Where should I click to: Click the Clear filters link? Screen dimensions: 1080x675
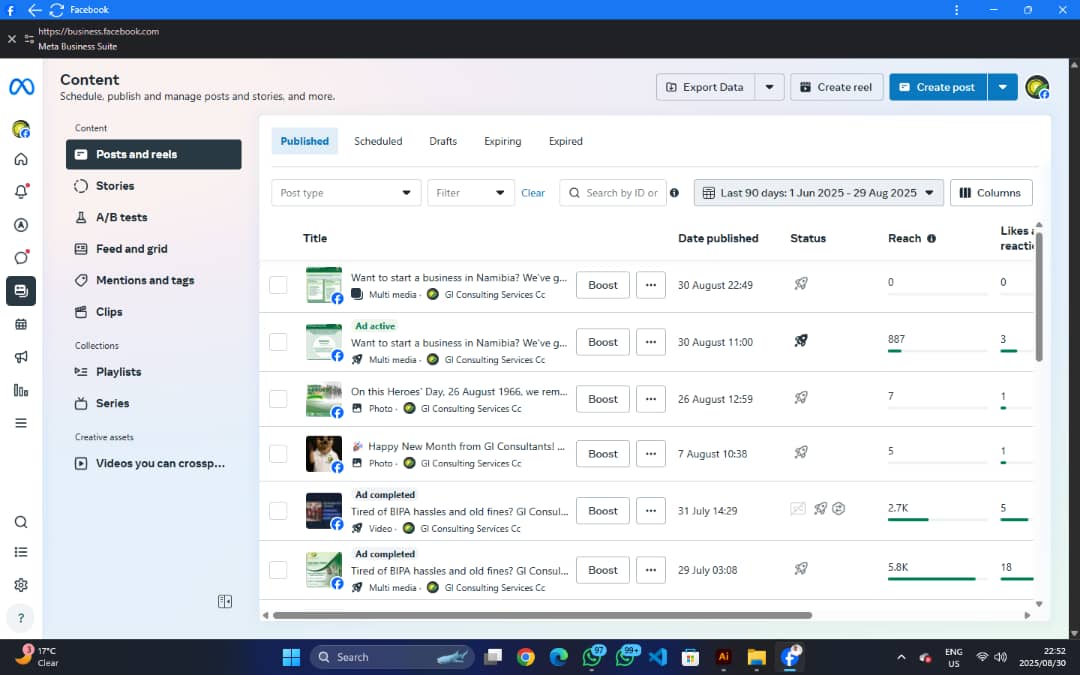point(533,193)
